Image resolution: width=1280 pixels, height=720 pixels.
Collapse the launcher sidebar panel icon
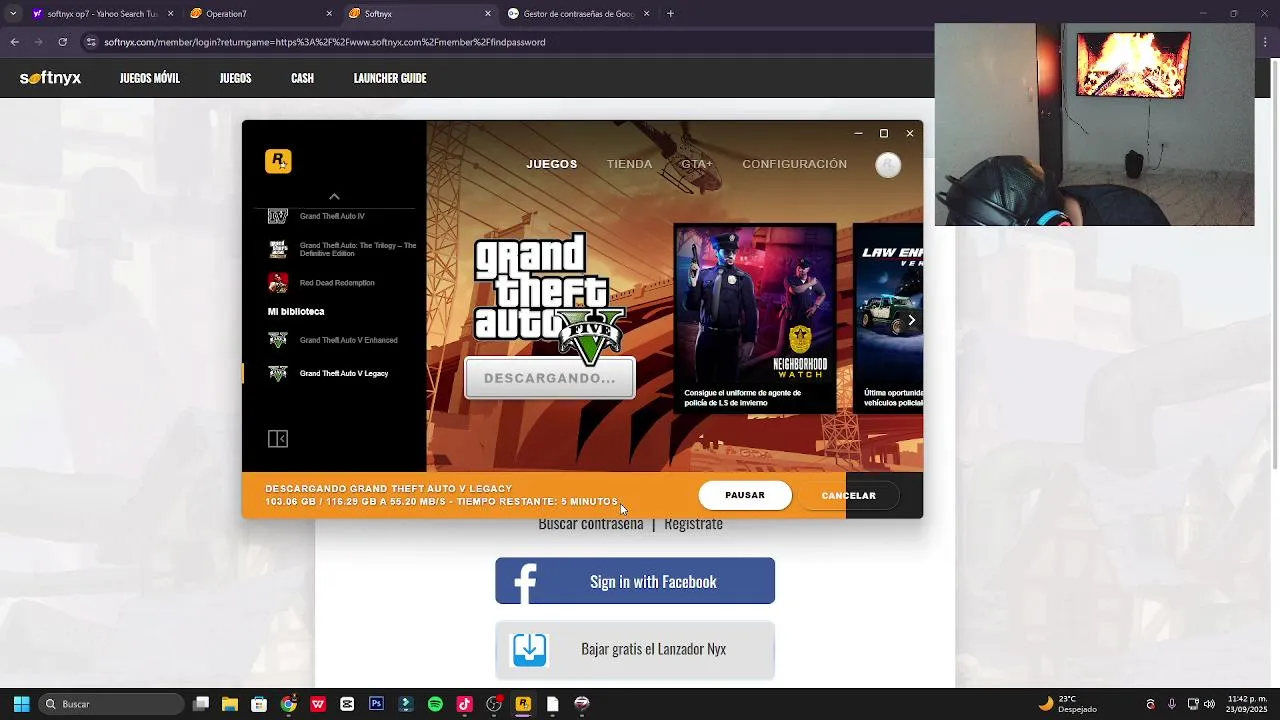point(278,439)
